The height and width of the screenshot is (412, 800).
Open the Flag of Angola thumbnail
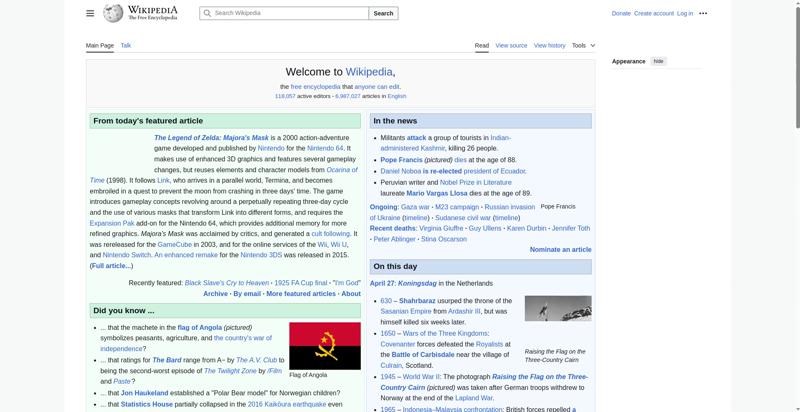(x=325, y=346)
